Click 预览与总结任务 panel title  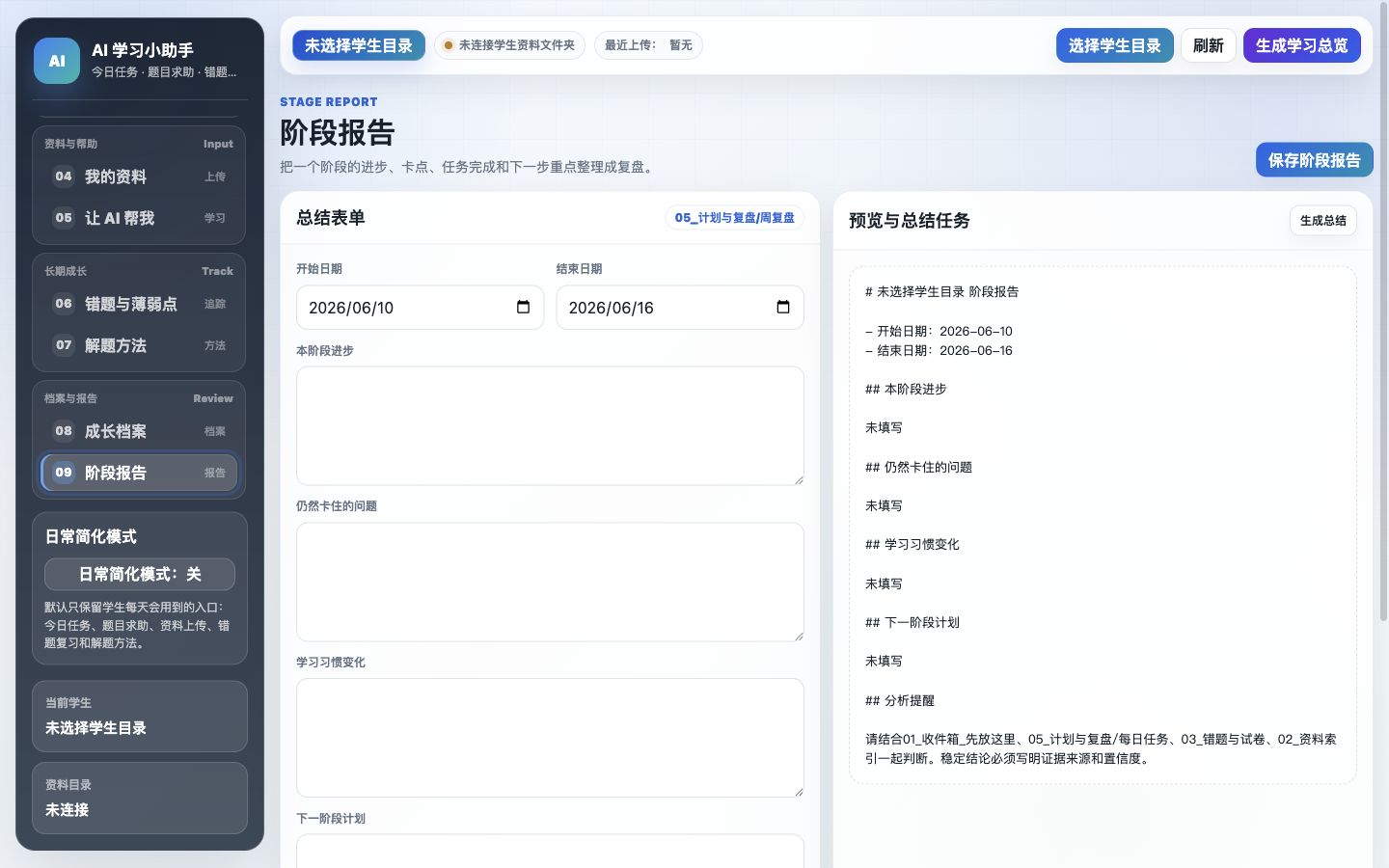click(x=910, y=221)
